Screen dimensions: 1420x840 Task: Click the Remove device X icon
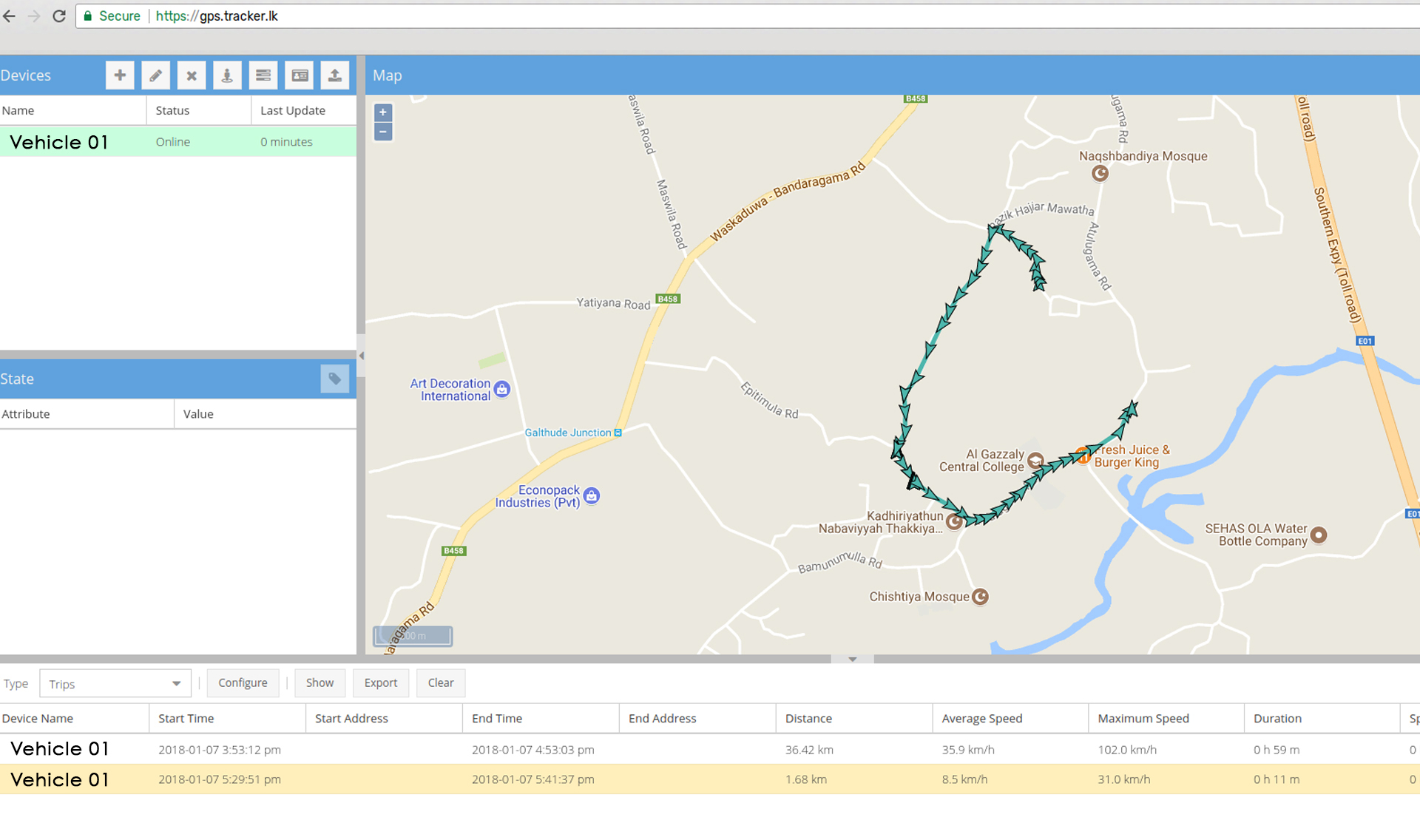[x=192, y=75]
